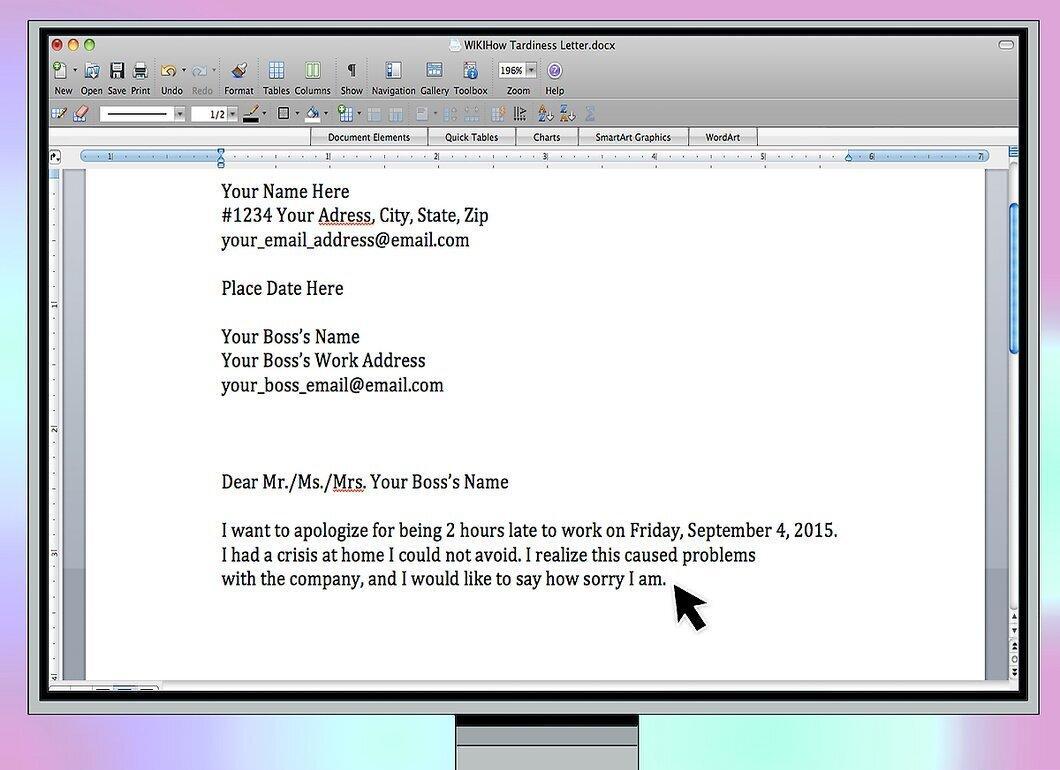Click the border color pen swatch
The image size is (1060, 770).
click(x=251, y=114)
